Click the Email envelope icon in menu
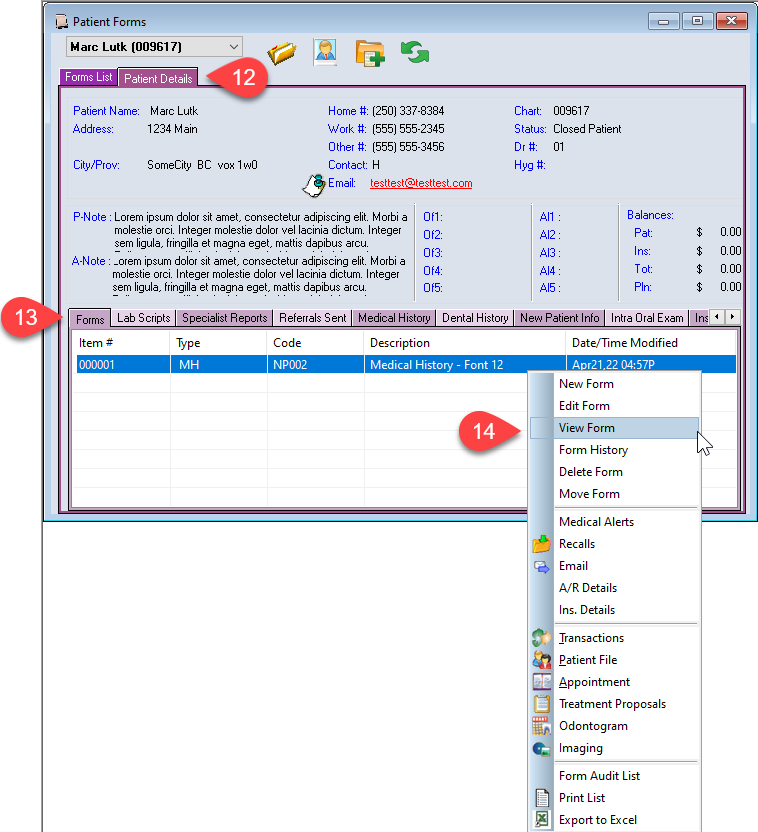This screenshot has height=832, width=758. tap(542, 567)
